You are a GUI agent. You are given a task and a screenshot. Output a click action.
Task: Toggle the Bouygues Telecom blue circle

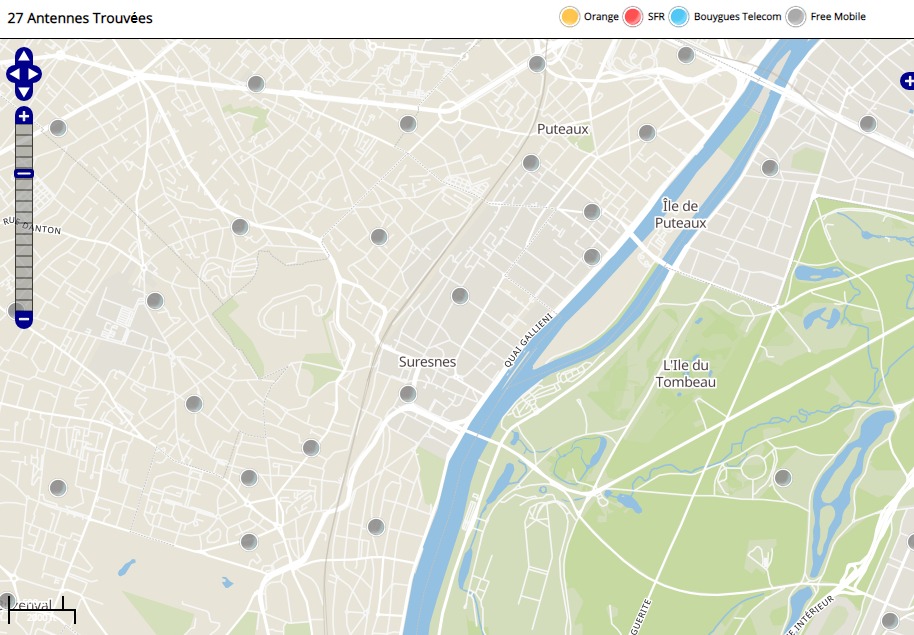(x=679, y=17)
